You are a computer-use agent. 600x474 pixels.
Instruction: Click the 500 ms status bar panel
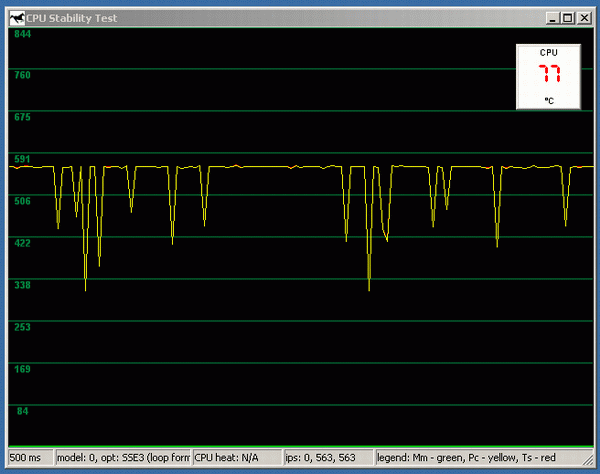(27, 457)
